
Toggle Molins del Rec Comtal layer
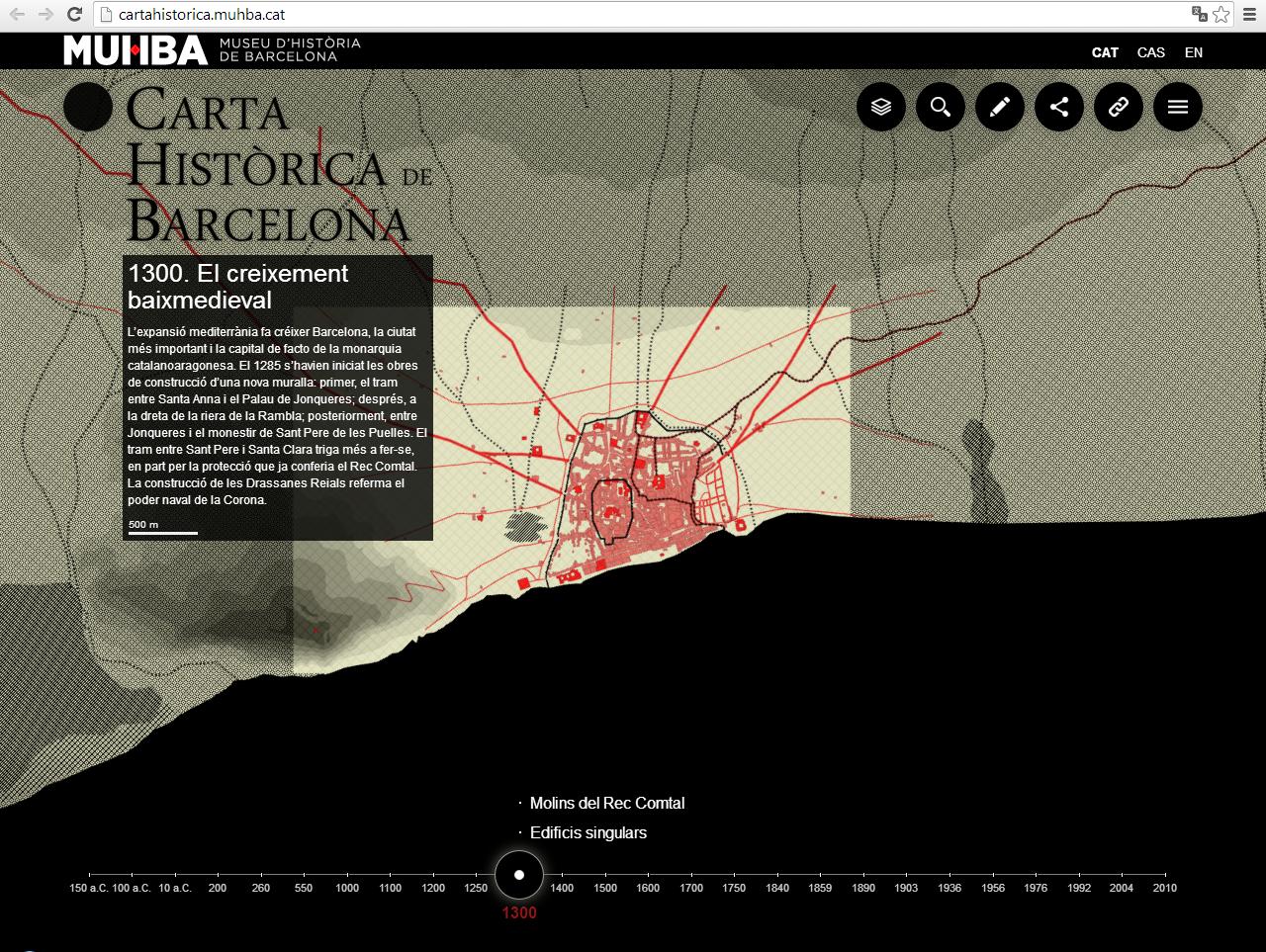point(606,803)
